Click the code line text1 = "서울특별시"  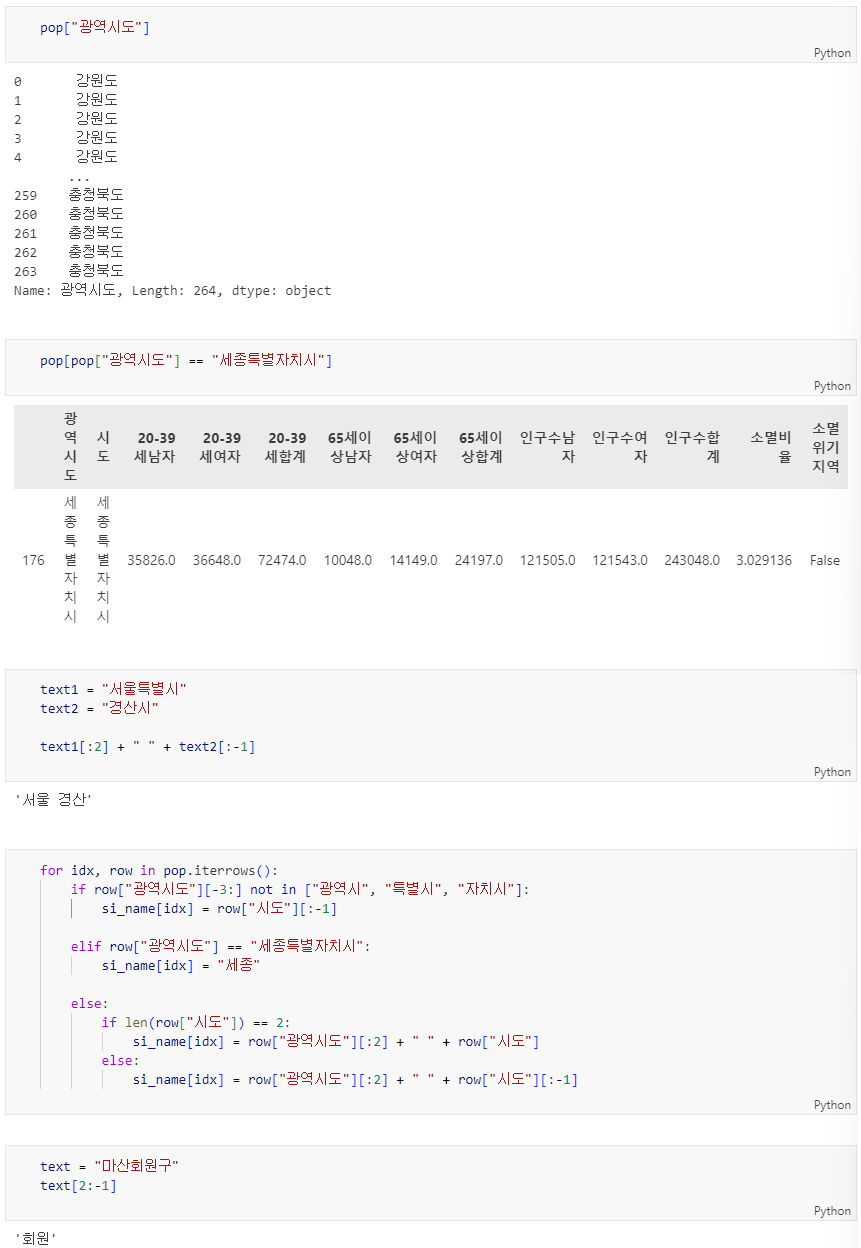[113, 689]
